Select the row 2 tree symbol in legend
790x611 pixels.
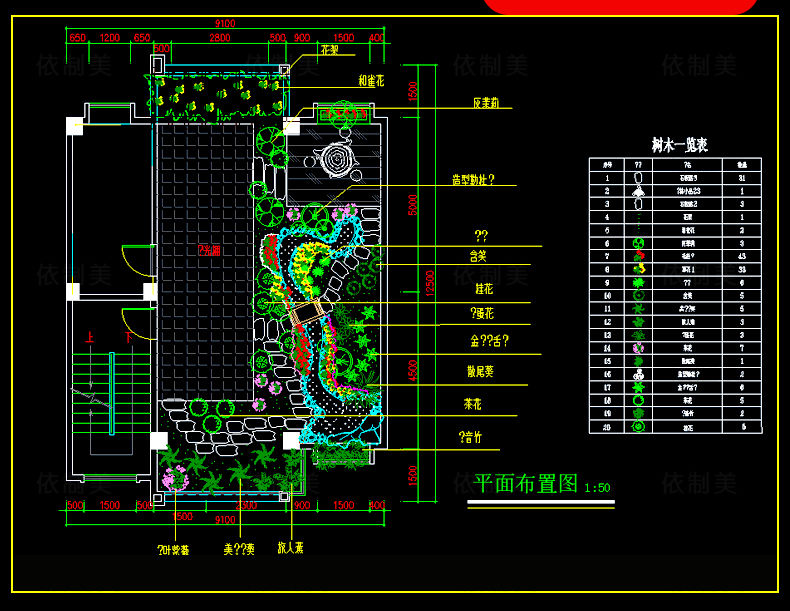pyautogui.click(x=638, y=190)
